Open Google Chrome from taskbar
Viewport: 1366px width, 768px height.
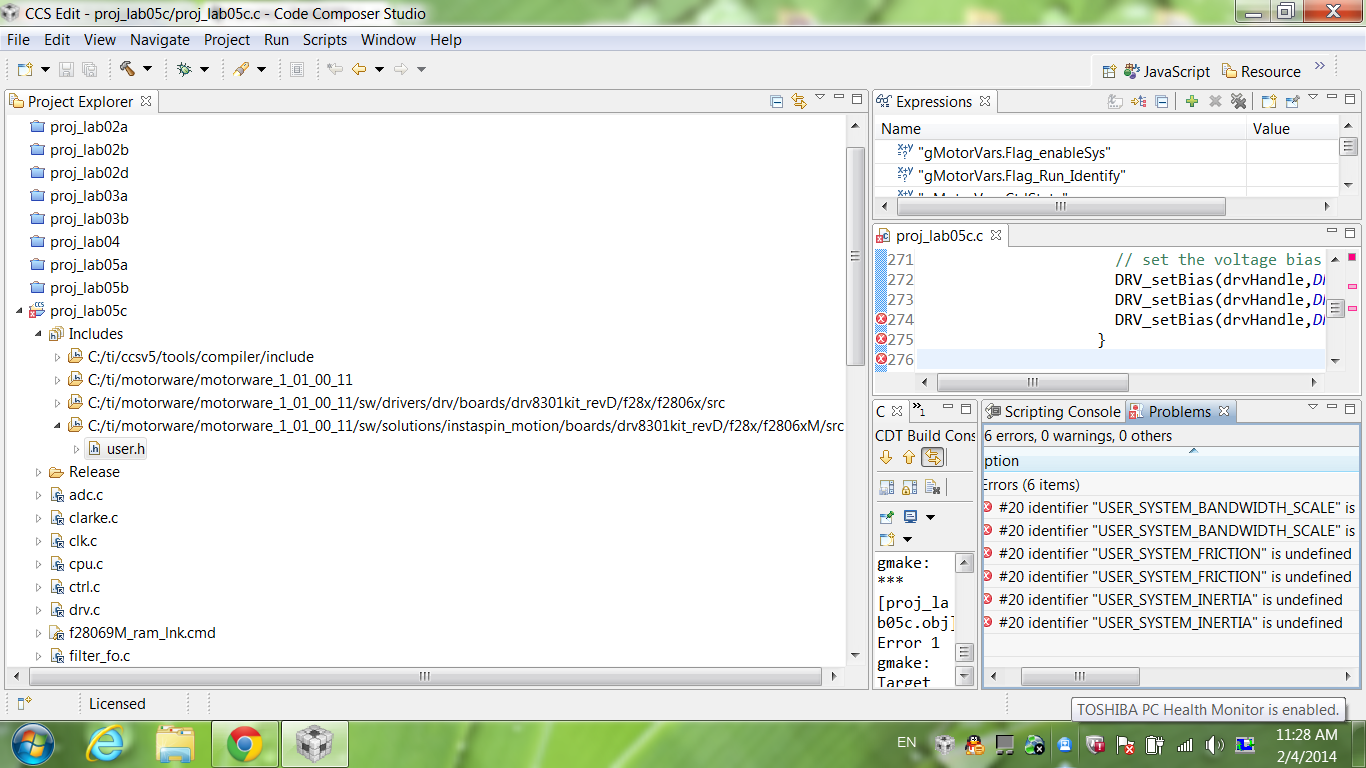(244, 744)
